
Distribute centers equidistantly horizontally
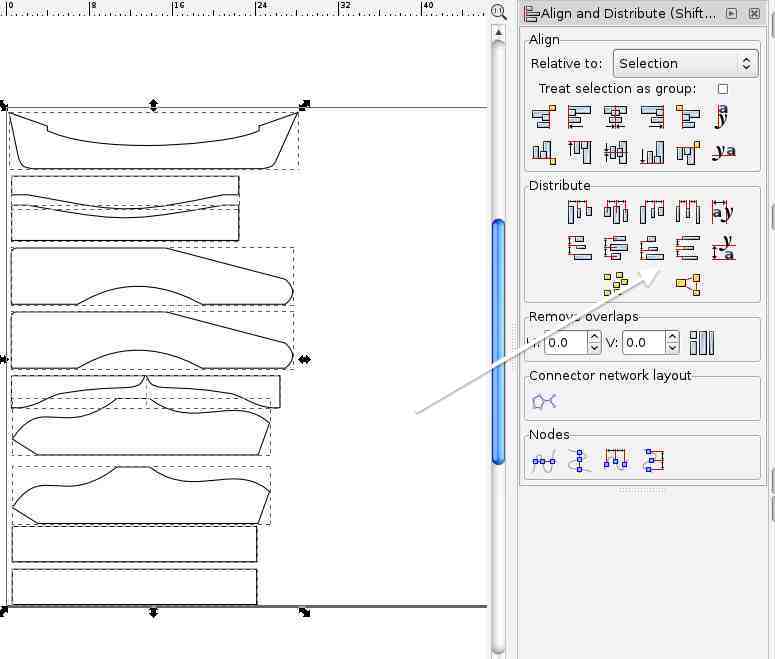click(x=616, y=212)
